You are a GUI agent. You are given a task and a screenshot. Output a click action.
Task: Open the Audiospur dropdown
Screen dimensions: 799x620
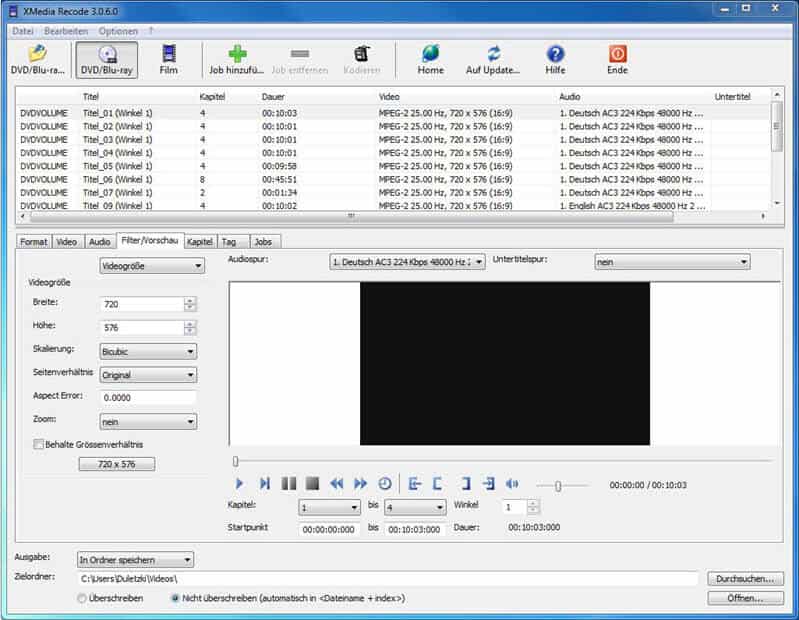click(x=407, y=262)
